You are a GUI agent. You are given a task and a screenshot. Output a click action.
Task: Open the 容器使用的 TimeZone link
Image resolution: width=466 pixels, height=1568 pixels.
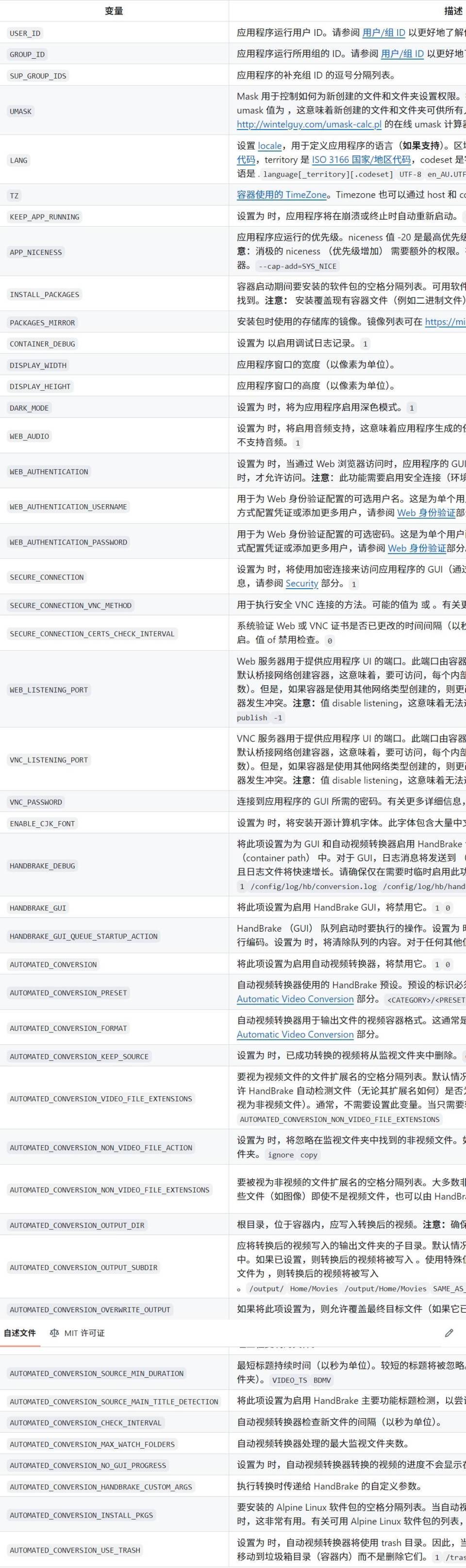tap(282, 195)
